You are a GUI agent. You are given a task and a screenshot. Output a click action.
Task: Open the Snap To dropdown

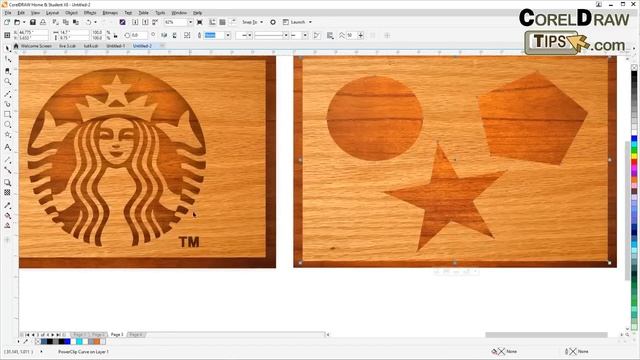click(252, 22)
